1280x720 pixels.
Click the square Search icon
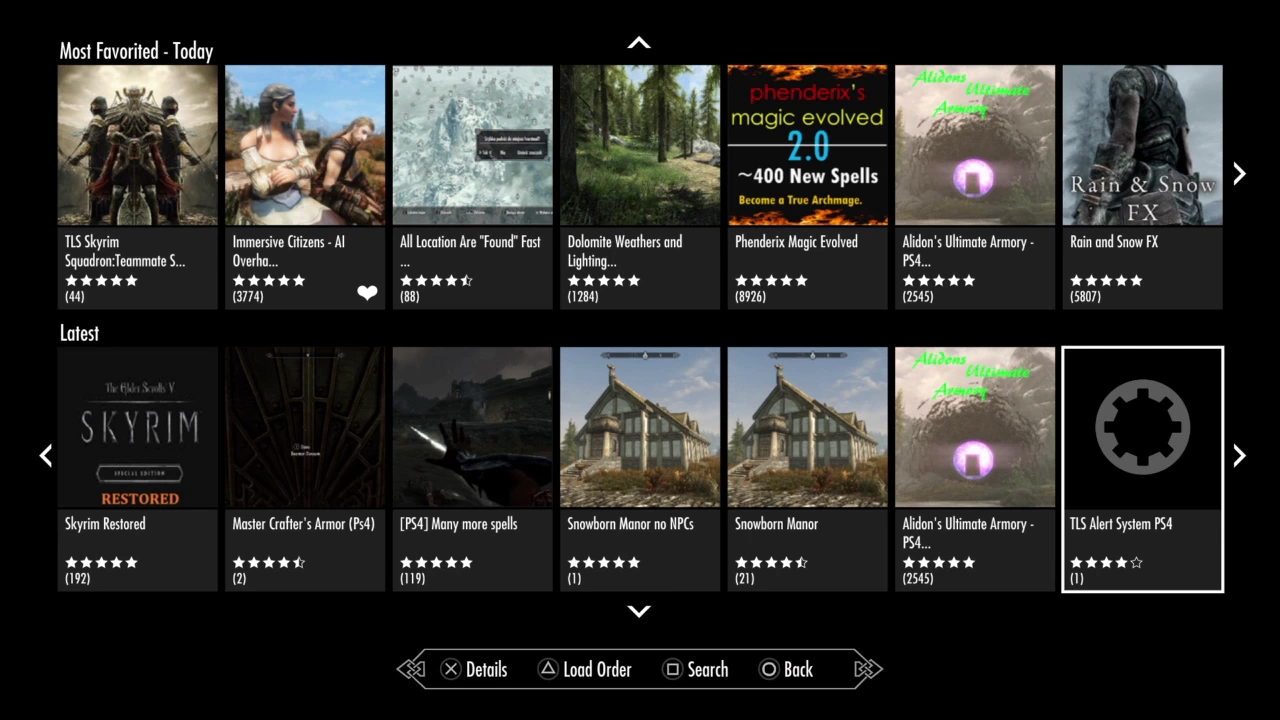[x=673, y=670]
